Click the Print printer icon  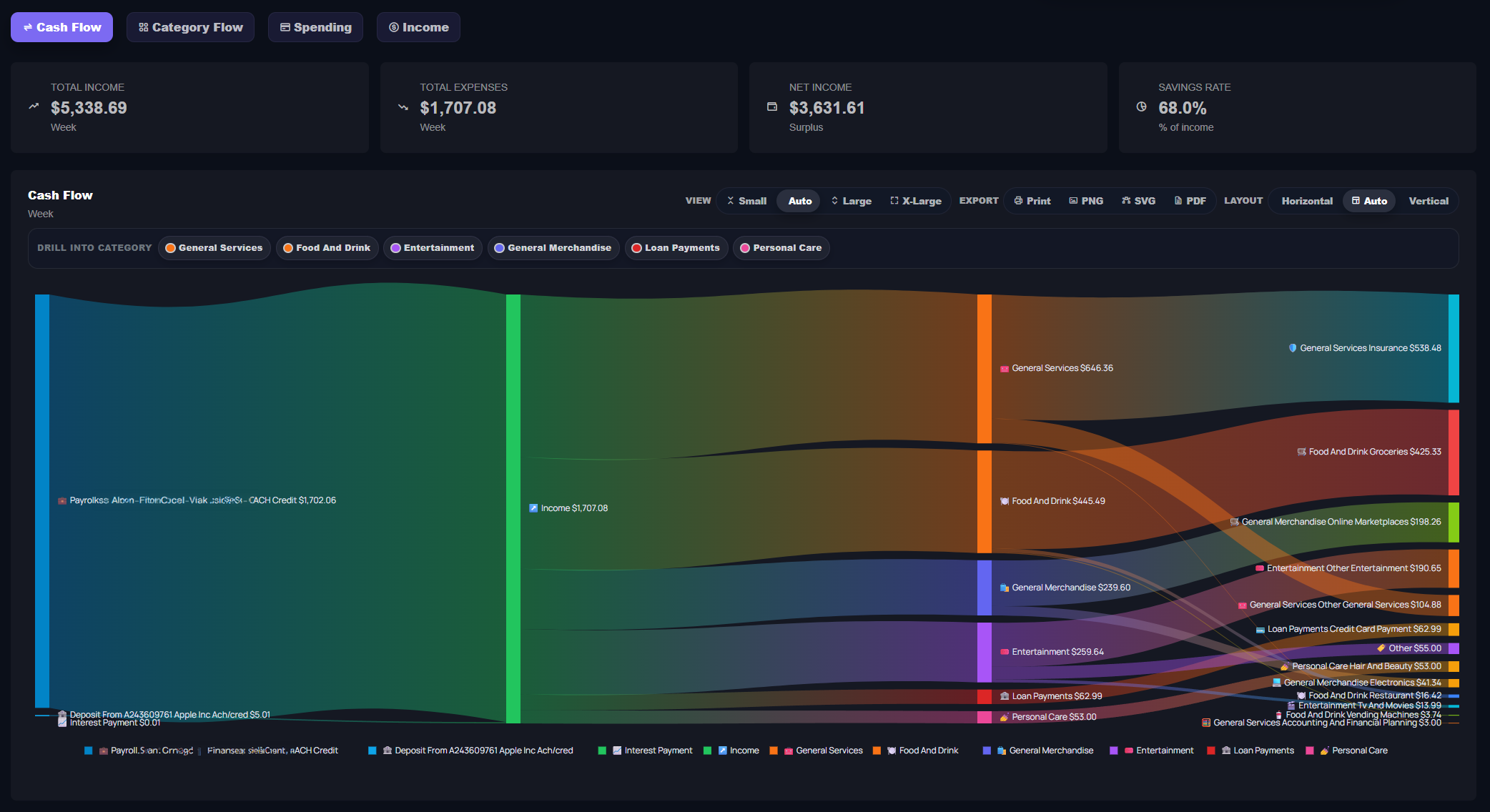point(1018,201)
